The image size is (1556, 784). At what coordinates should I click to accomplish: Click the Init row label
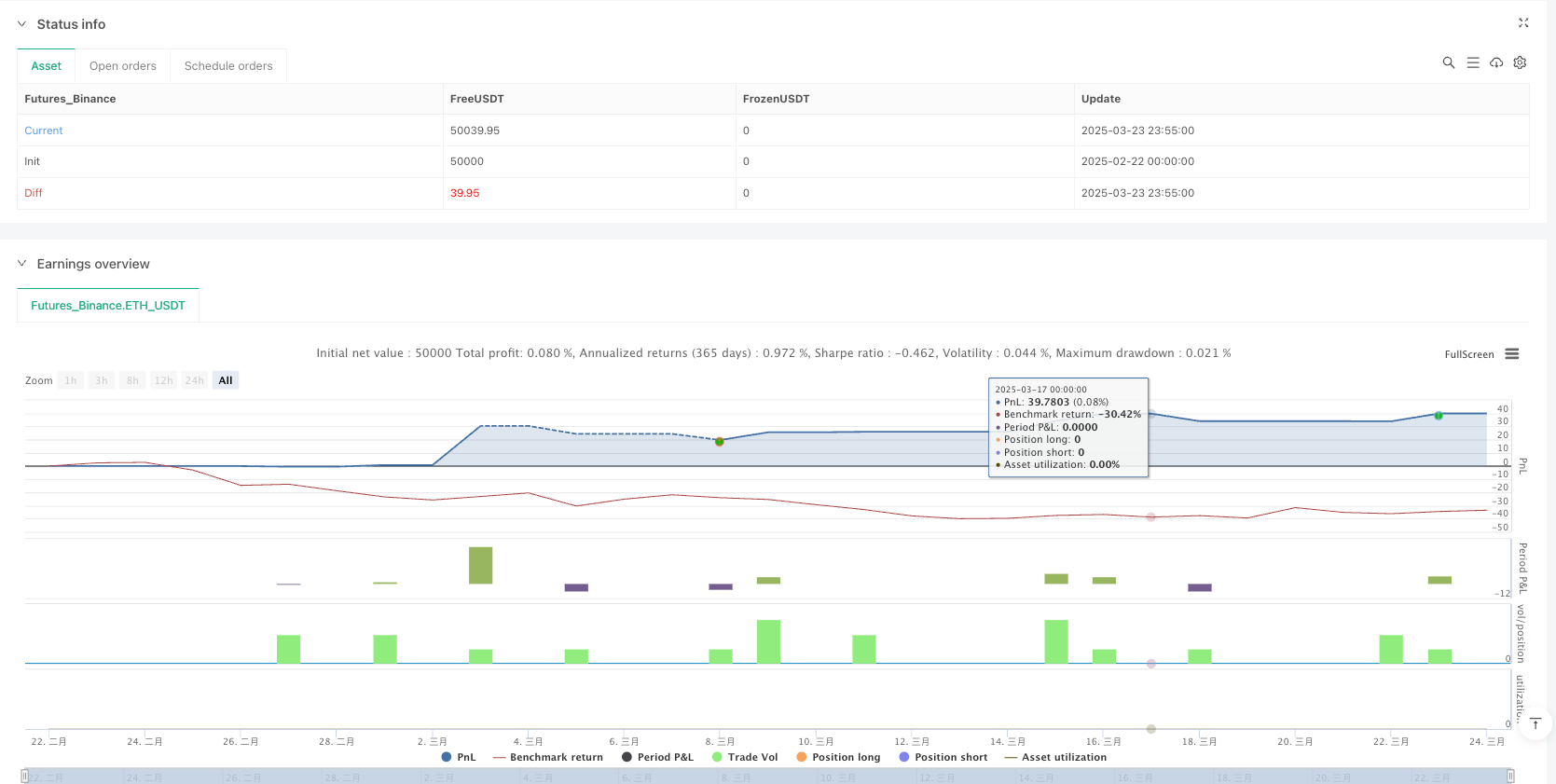coord(33,161)
